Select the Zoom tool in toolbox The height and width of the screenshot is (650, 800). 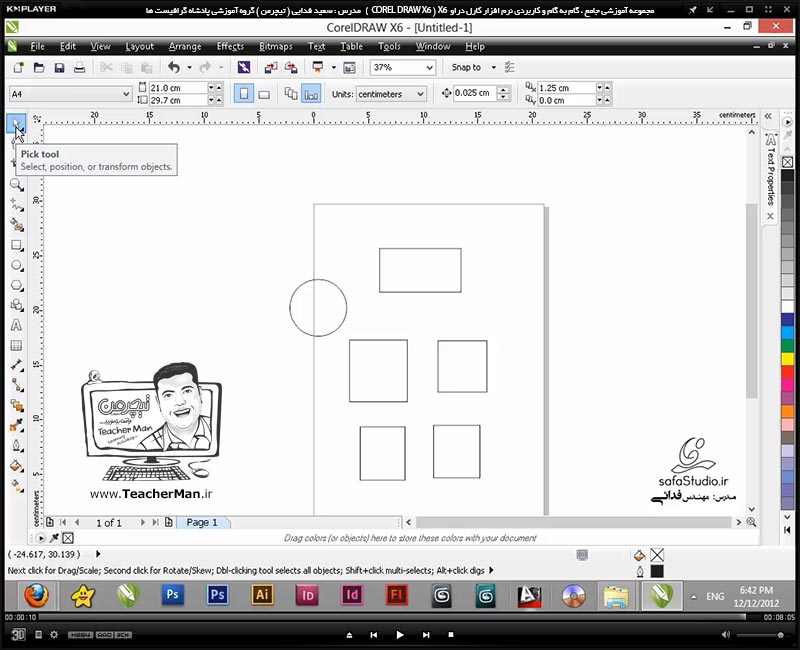point(16,185)
